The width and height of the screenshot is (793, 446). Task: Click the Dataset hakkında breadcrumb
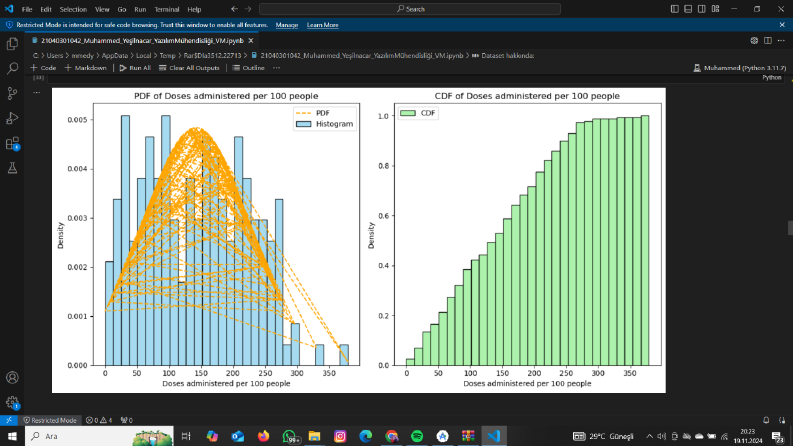[x=507, y=56]
